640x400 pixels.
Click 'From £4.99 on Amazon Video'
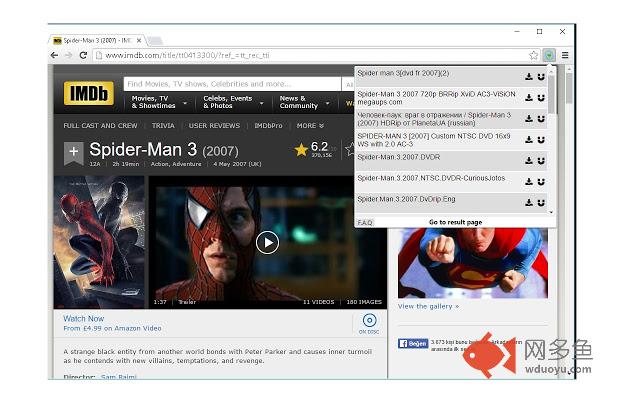point(112,328)
